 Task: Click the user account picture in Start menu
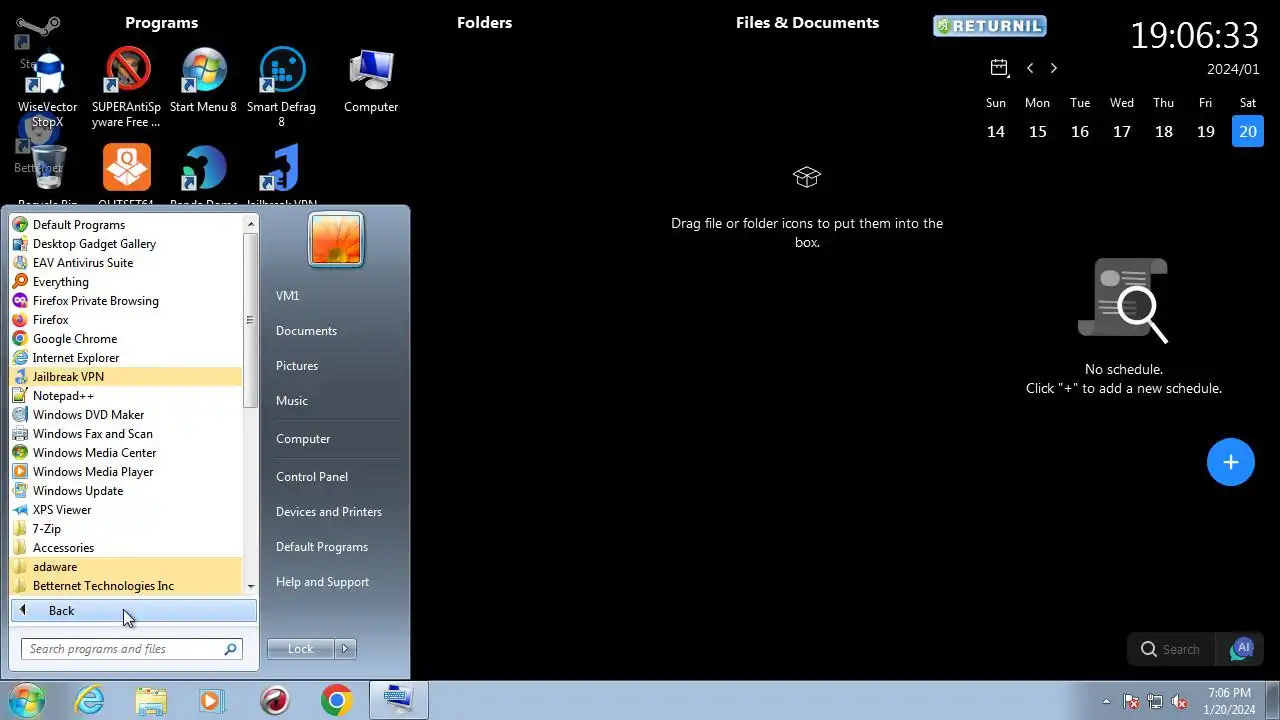(x=336, y=240)
